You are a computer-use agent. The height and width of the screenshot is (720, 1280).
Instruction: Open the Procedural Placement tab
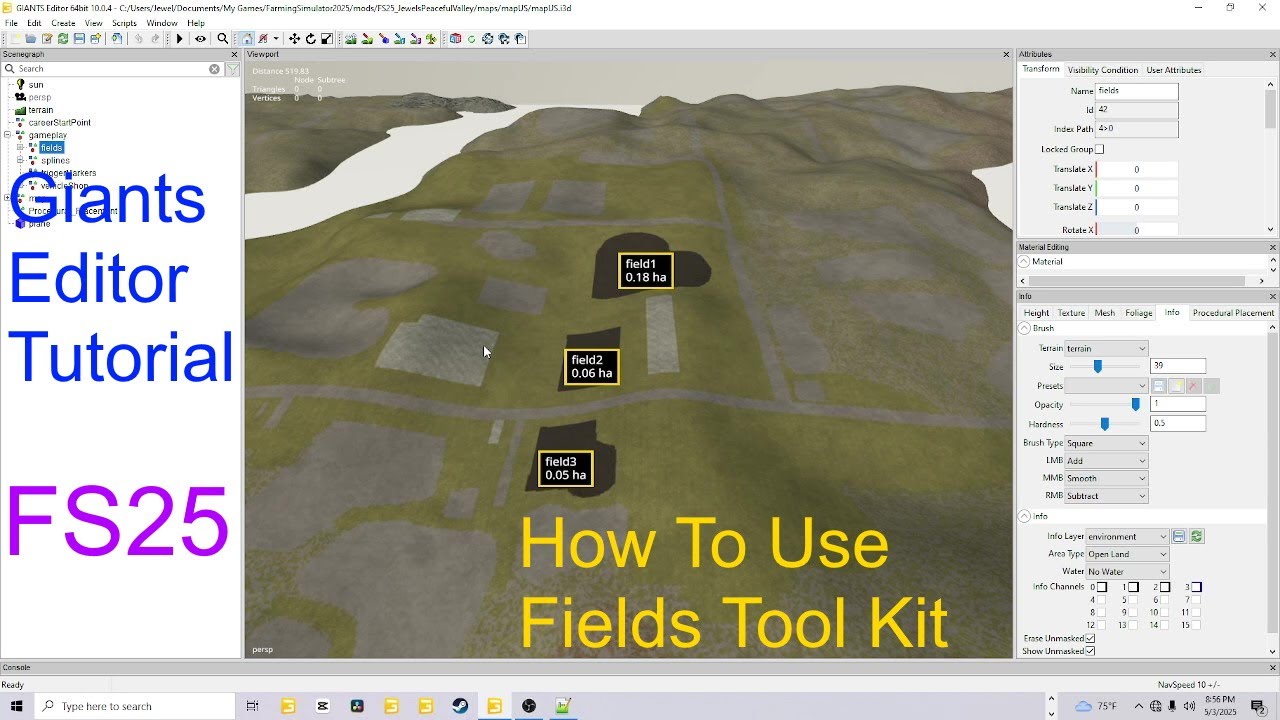[1233, 313]
